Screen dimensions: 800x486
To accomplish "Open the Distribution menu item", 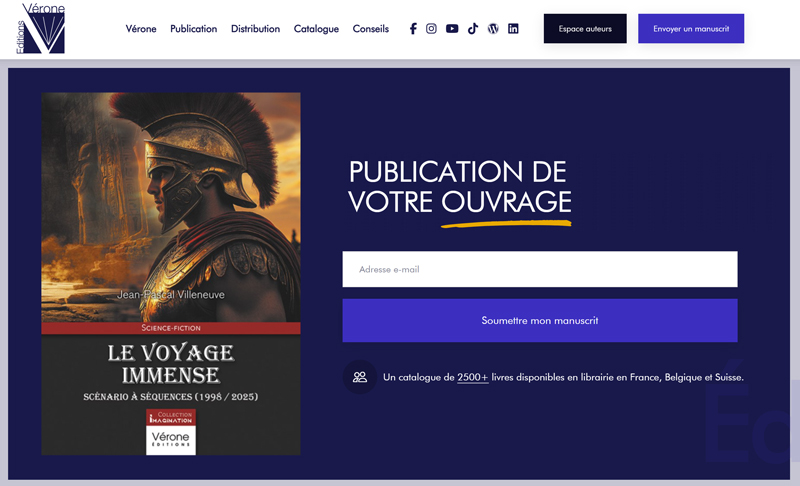I will click(x=255, y=29).
